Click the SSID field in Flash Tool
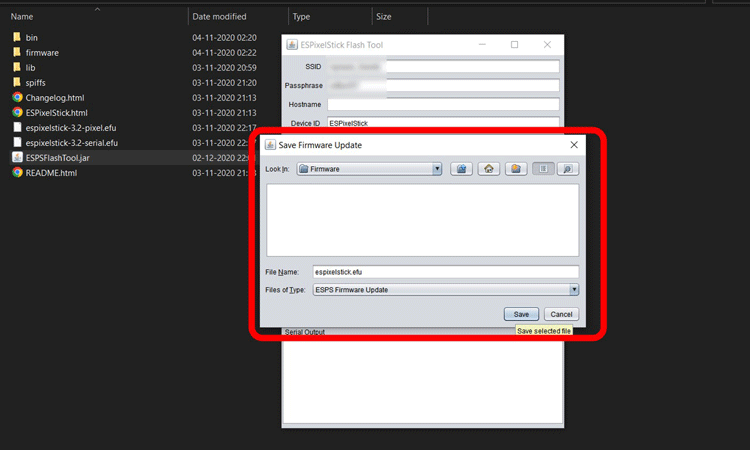The height and width of the screenshot is (450, 750). (x=443, y=66)
